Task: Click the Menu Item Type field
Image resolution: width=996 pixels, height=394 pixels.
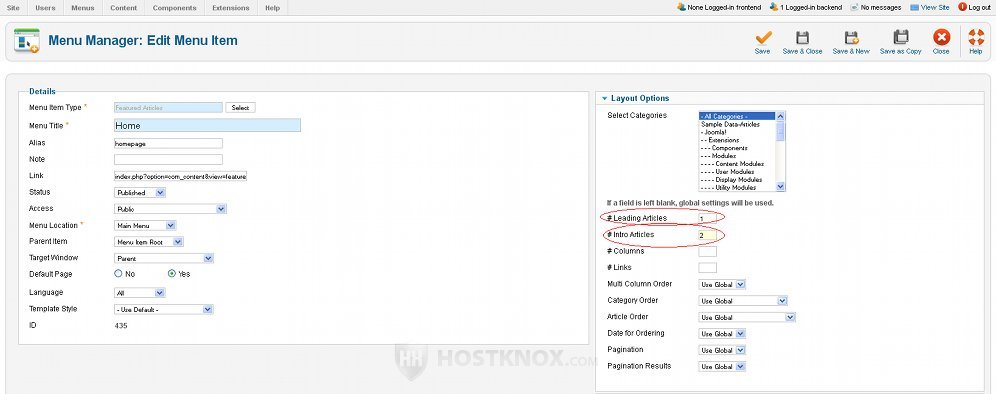Action: point(168,108)
